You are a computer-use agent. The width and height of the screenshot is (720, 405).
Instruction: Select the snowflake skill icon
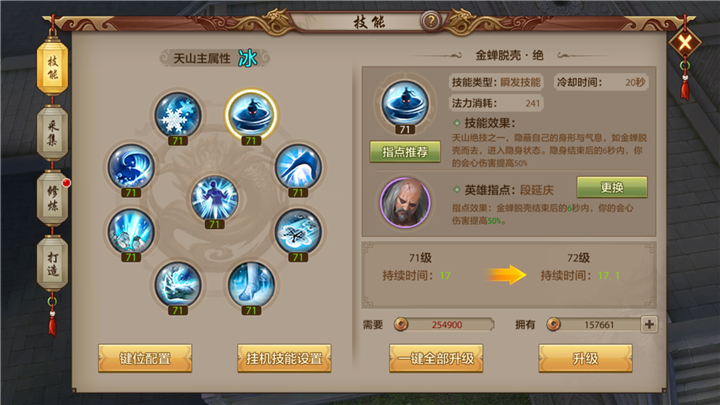178,115
